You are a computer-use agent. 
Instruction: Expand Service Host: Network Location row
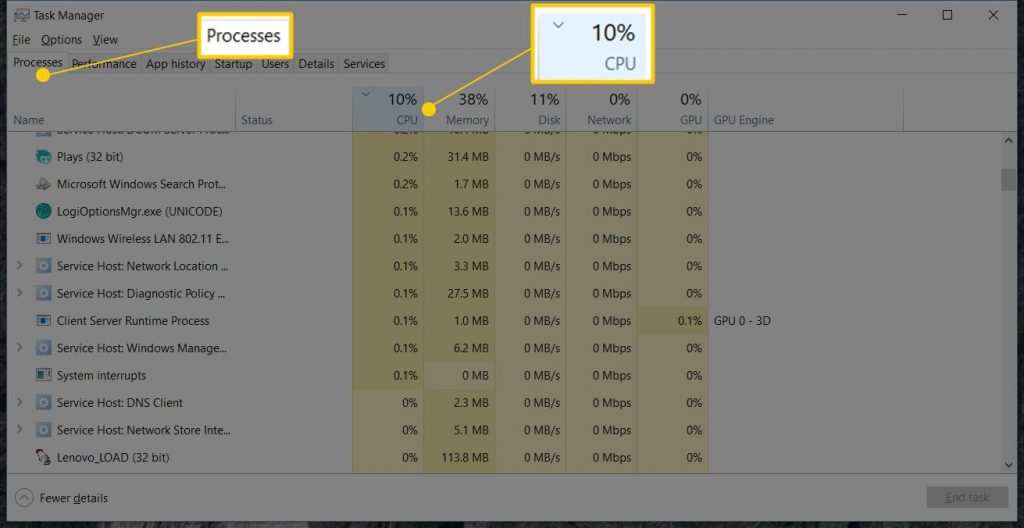(19, 266)
